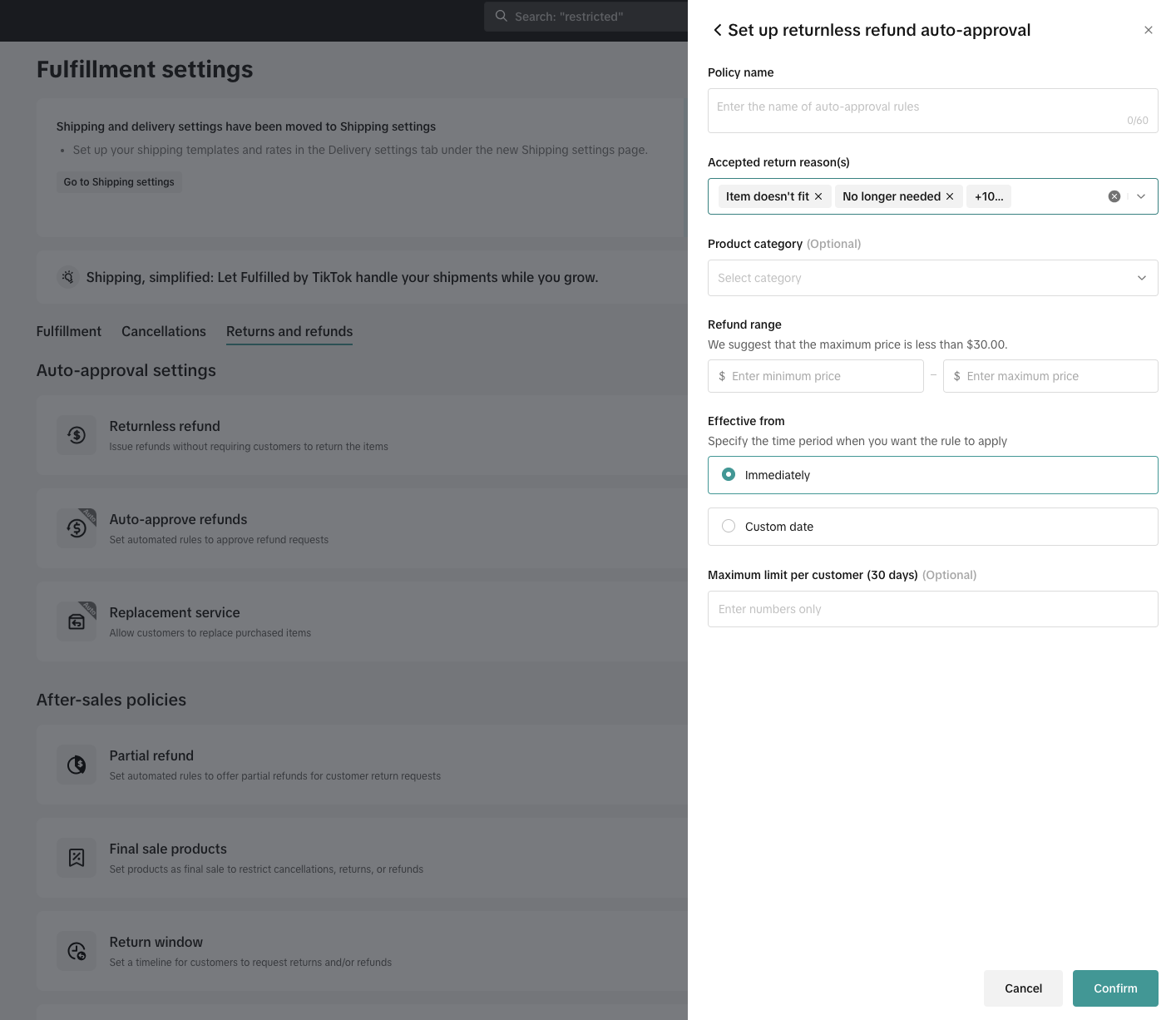This screenshot has width=1176, height=1020.
Task: Select the Immediately radio option
Action: point(729,474)
